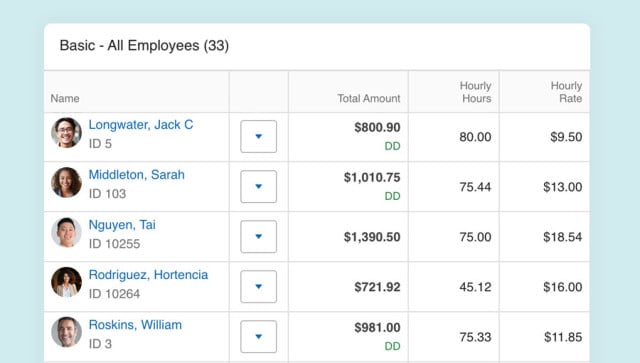Viewport: 640px width, 363px height.
Task: Expand dropdown in Nguyen, Tai row
Action: click(258, 236)
